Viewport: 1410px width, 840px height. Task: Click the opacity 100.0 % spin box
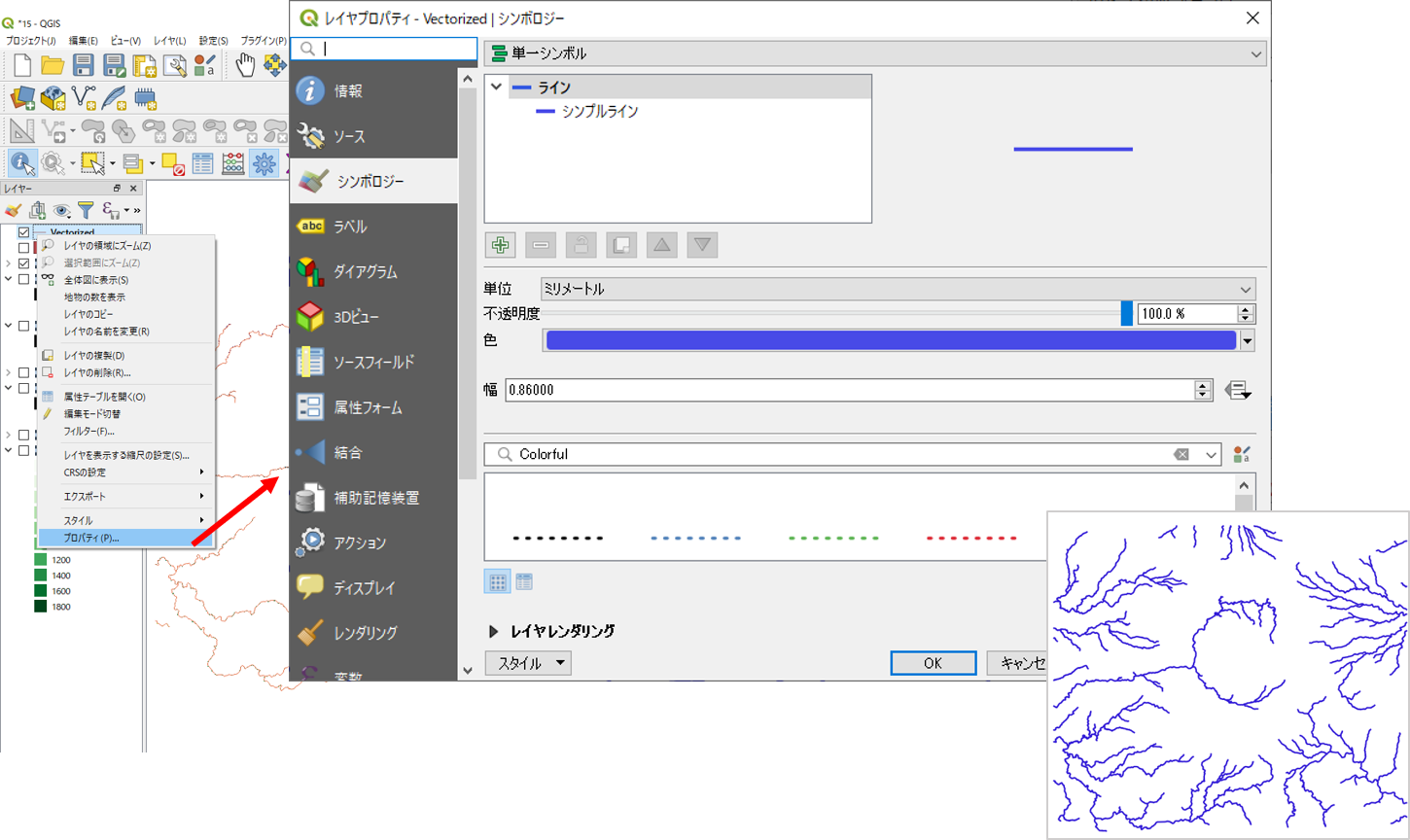tap(1196, 314)
